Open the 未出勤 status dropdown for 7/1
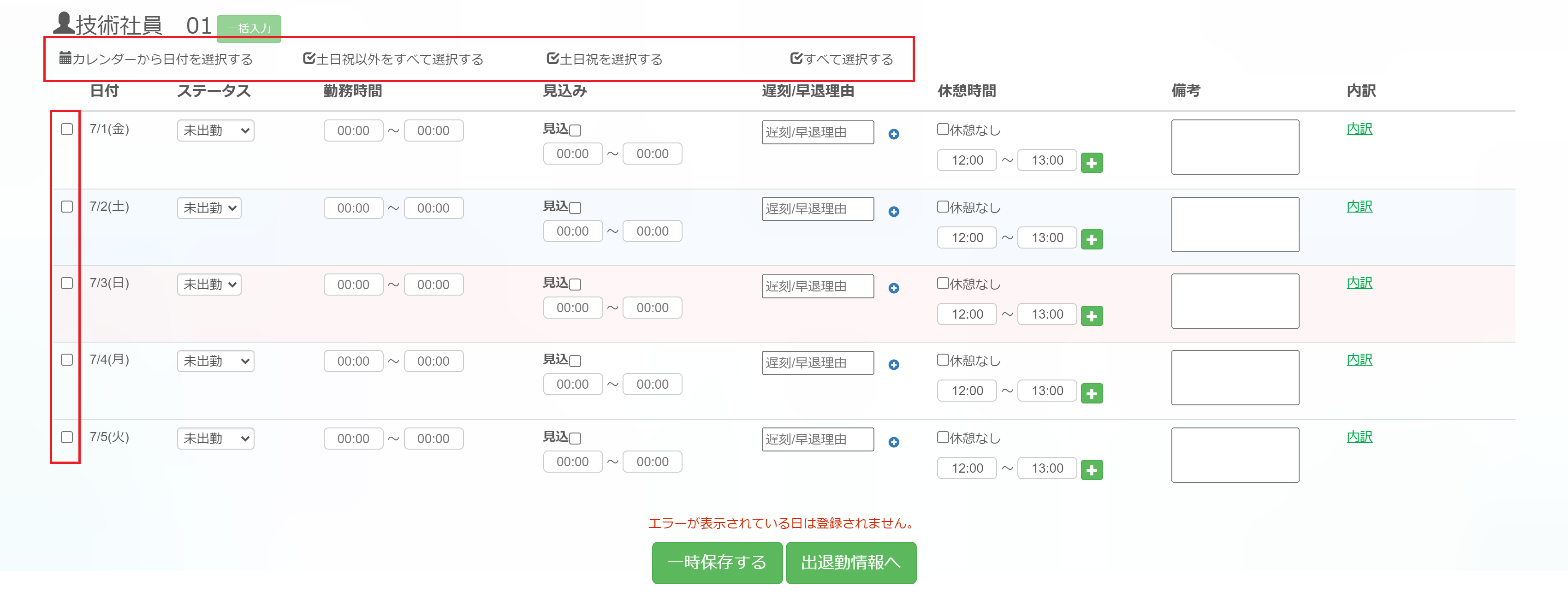Viewport: 1568px width, 599px height. tap(215, 131)
